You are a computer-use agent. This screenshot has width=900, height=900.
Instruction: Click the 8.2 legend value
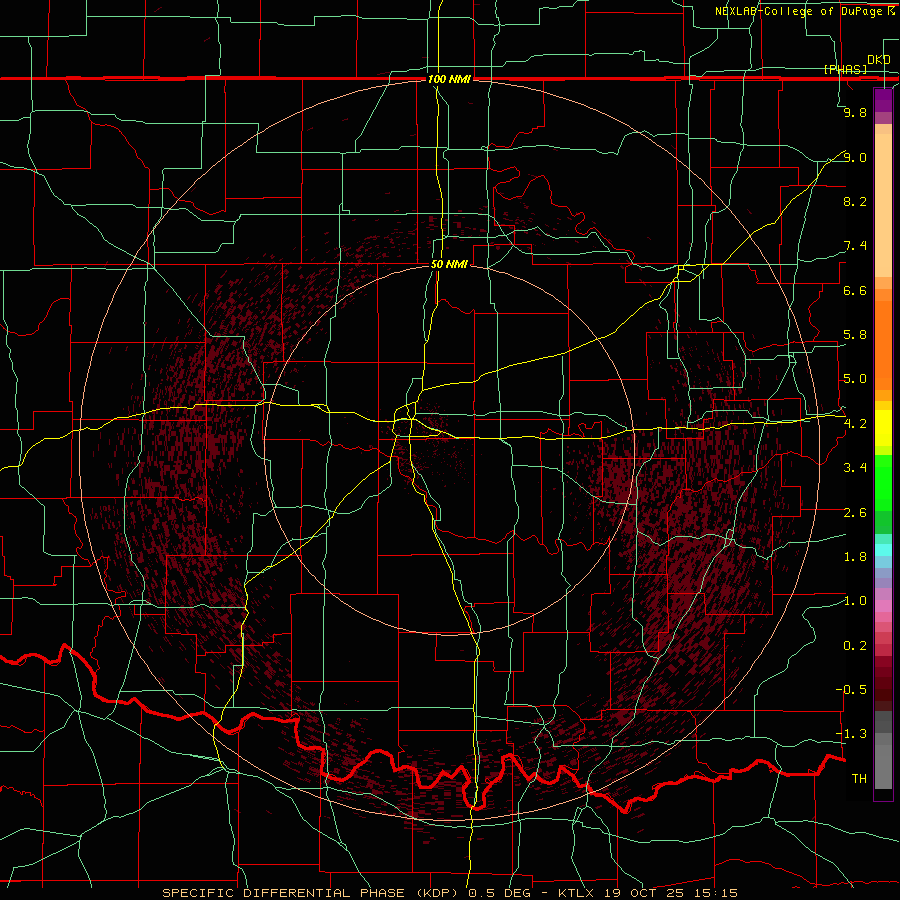pyautogui.click(x=855, y=201)
